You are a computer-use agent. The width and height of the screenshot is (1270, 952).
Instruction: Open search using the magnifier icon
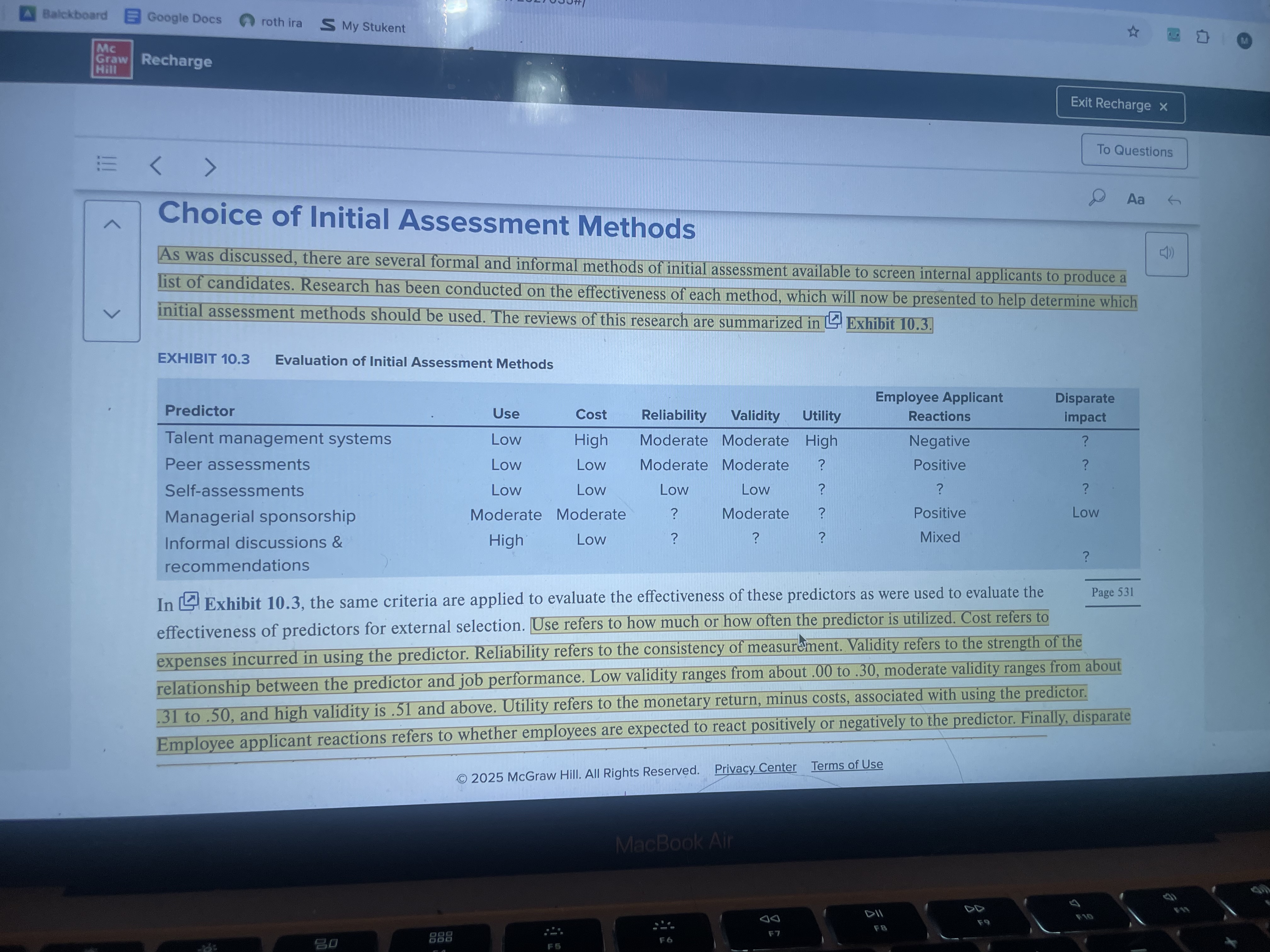1098,198
